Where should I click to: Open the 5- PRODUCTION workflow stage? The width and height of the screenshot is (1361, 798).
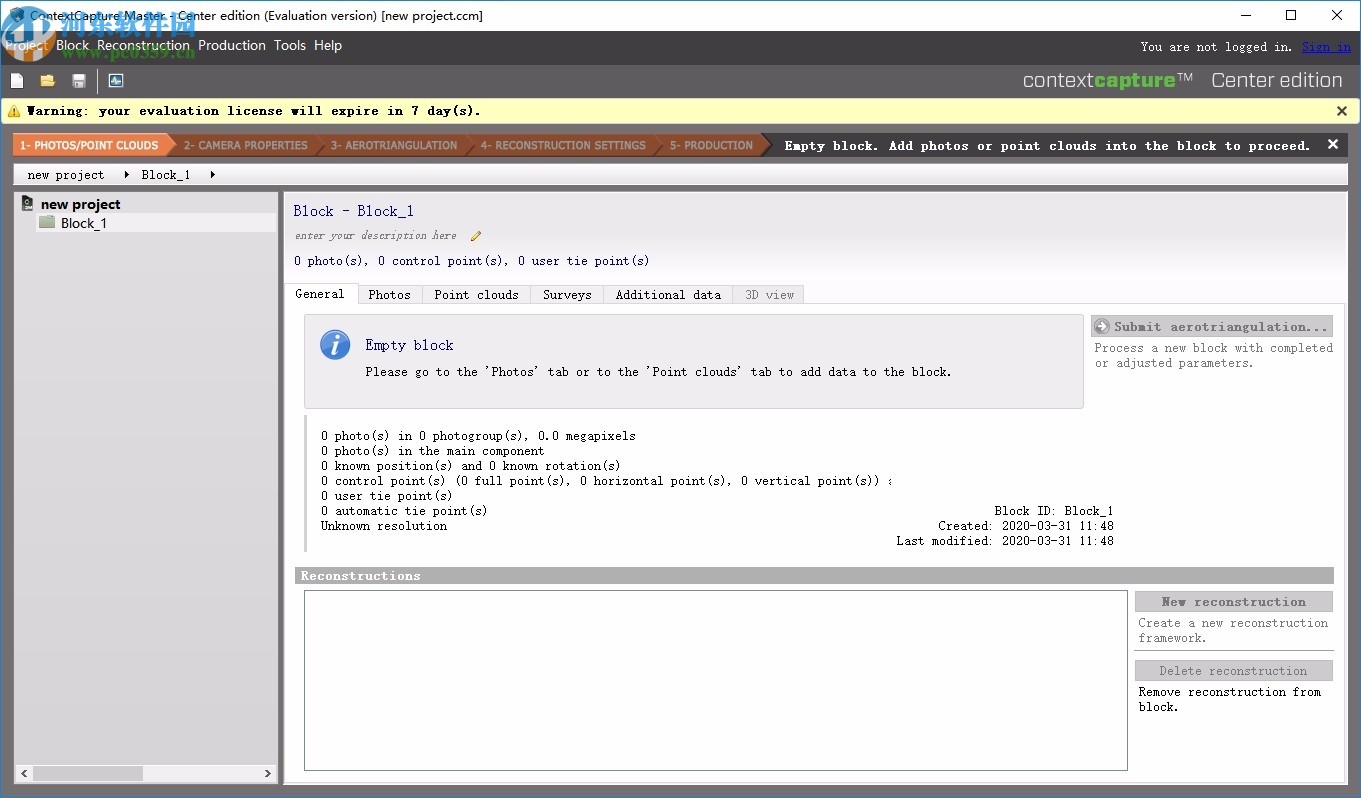point(712,144)
